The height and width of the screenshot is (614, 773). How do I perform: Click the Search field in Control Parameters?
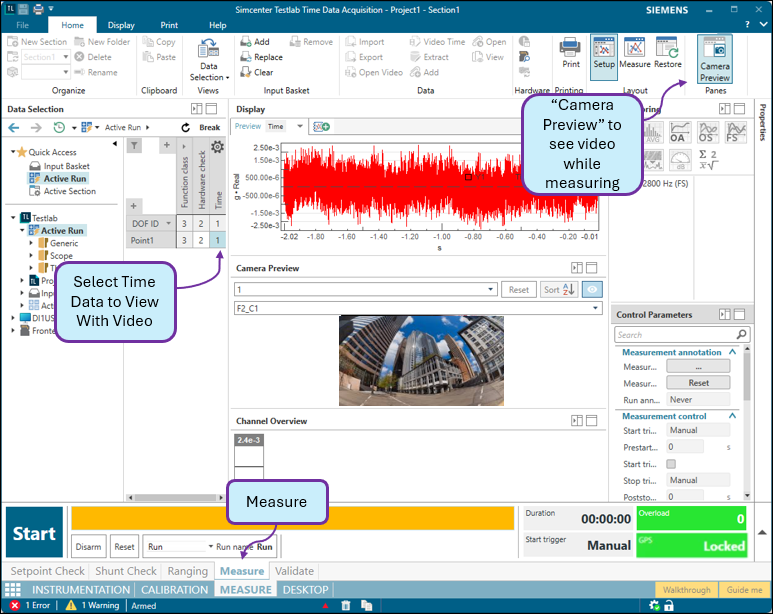point(675,335)
